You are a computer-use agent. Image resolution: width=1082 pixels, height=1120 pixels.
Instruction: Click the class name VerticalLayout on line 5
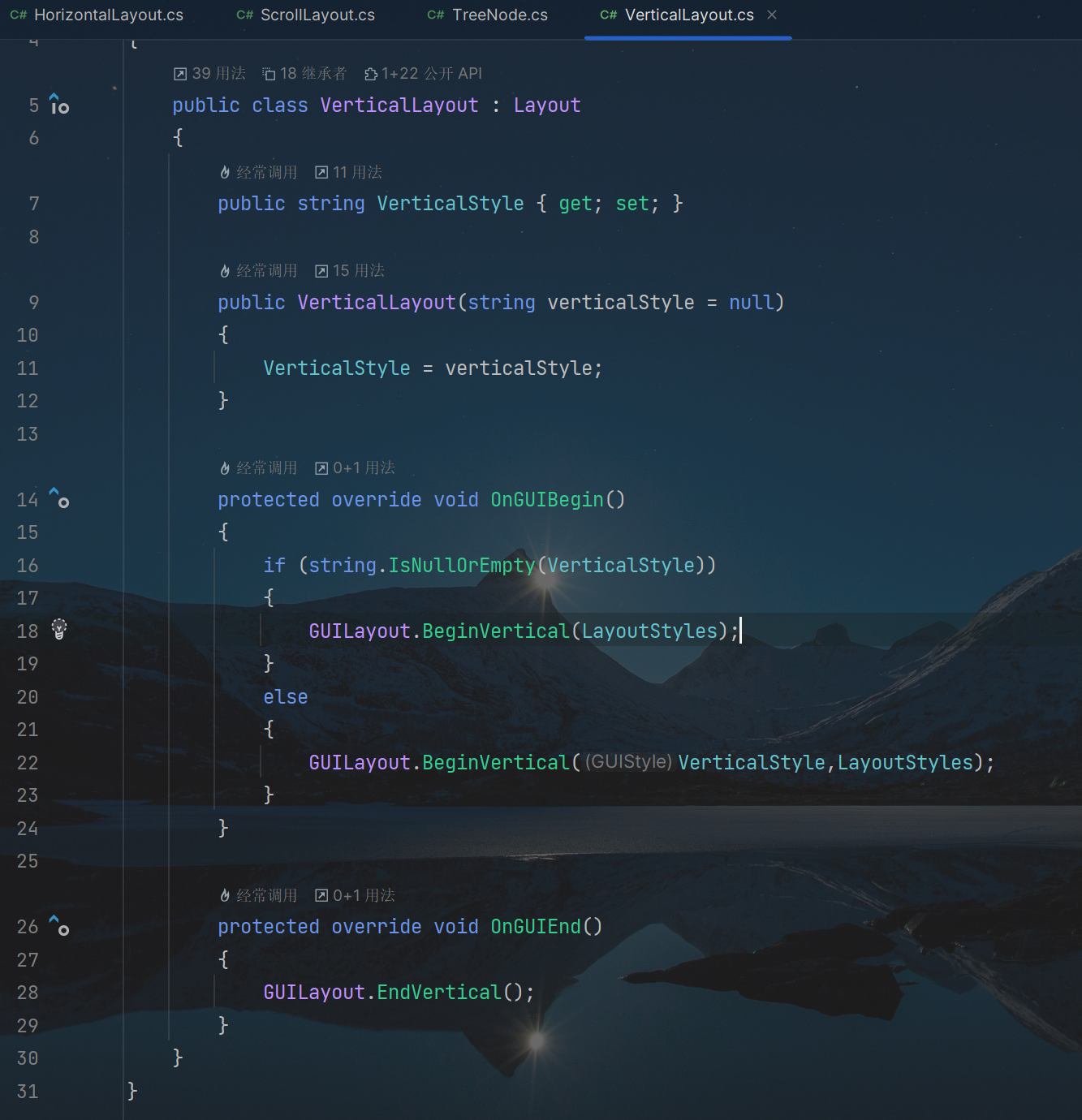[399, 106]
